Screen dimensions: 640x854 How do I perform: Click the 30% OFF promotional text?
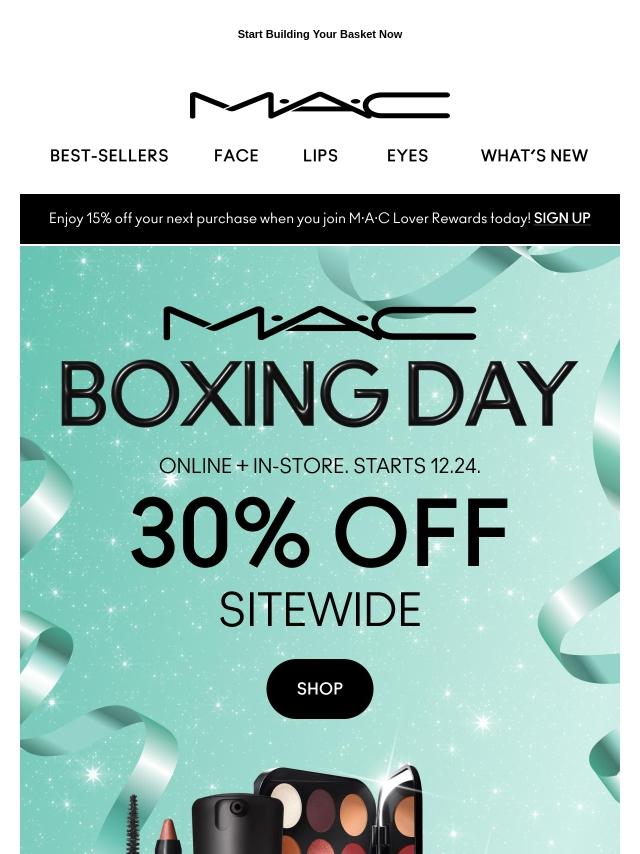pos(319,532)
